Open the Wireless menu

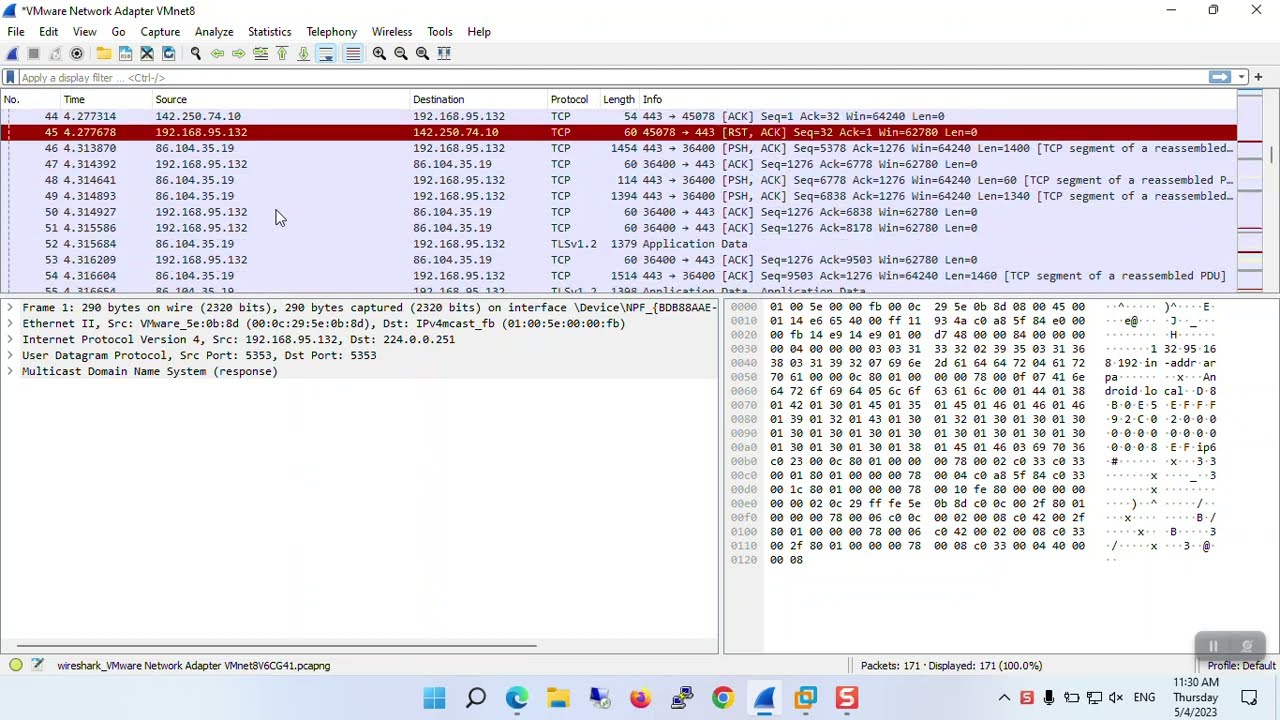click(x=392, y=32)
